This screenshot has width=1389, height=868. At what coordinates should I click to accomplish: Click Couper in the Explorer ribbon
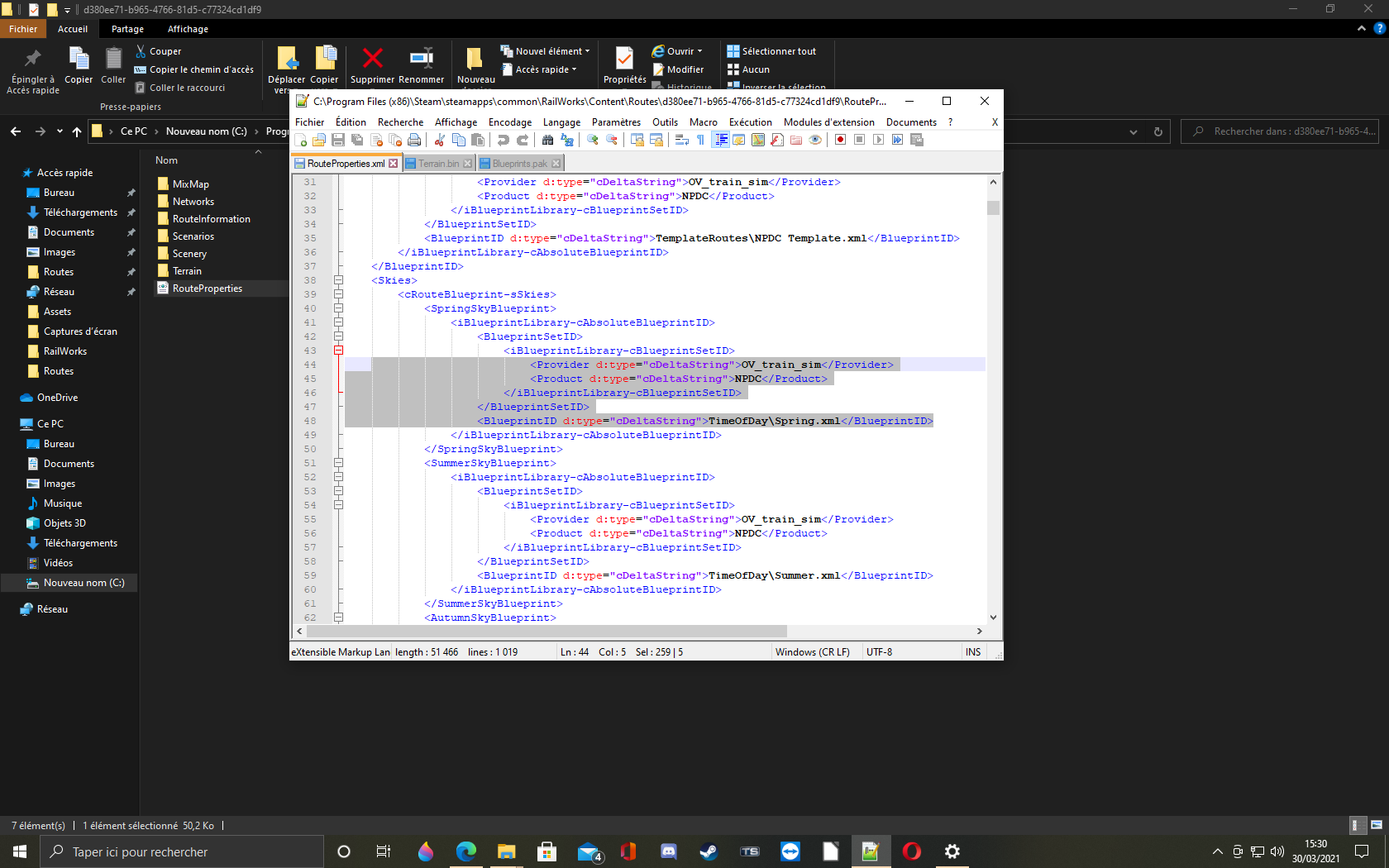[158, 51]
